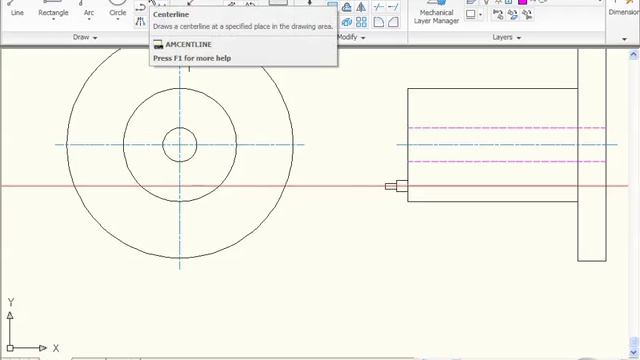Select the Chamfer icon in Modify panel
640x360 pixels.
click(x=393, y=22)
